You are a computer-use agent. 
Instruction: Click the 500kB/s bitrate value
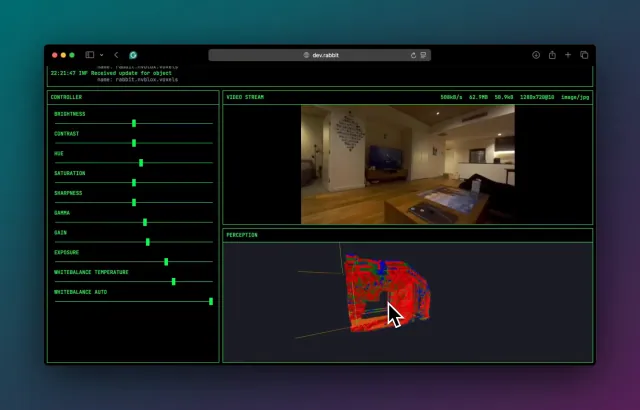pyautogui.click(x=451, y=97)
